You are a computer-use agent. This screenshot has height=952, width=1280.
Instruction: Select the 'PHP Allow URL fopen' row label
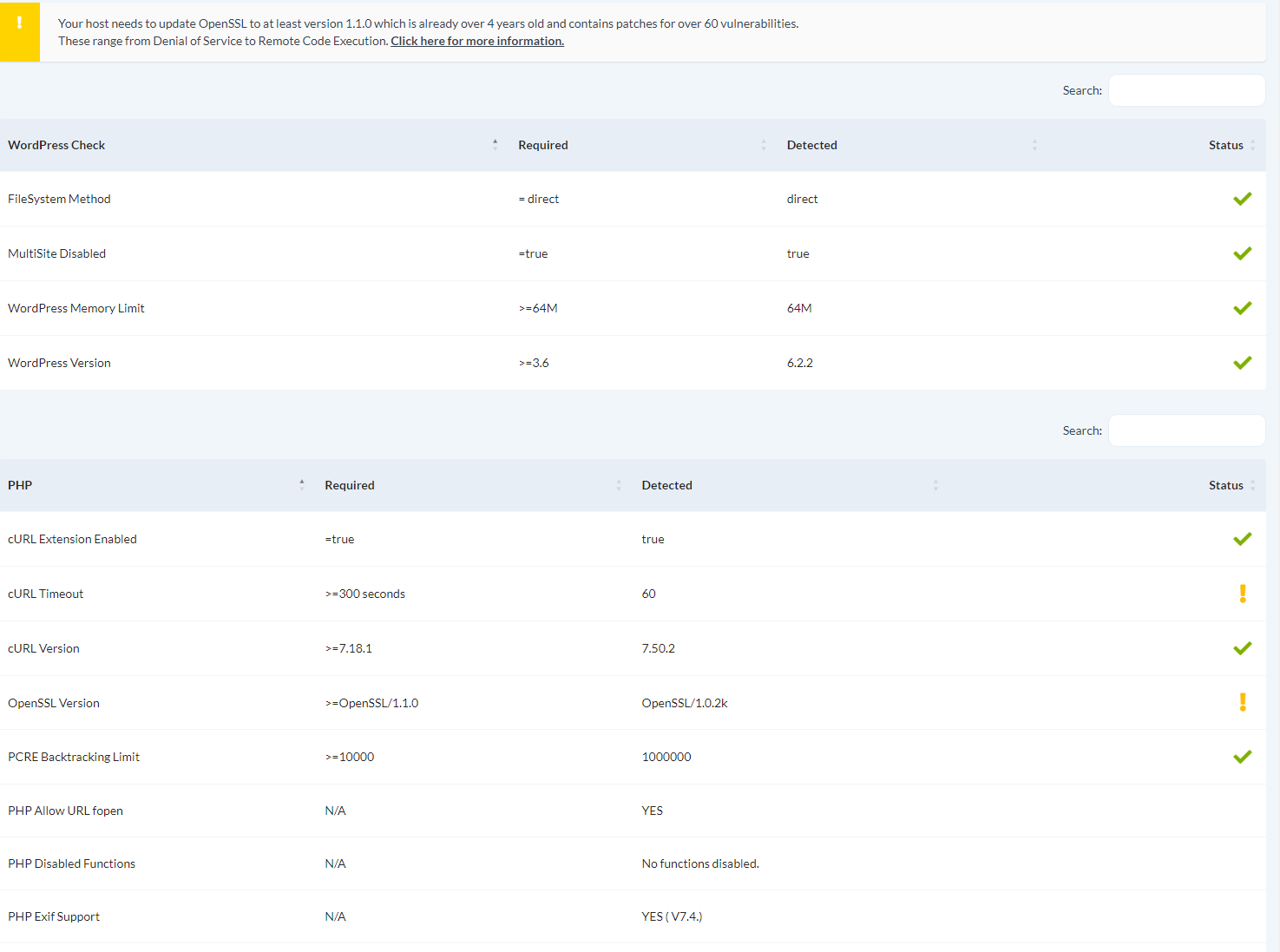pyautogui.click(x=65, y=811)
